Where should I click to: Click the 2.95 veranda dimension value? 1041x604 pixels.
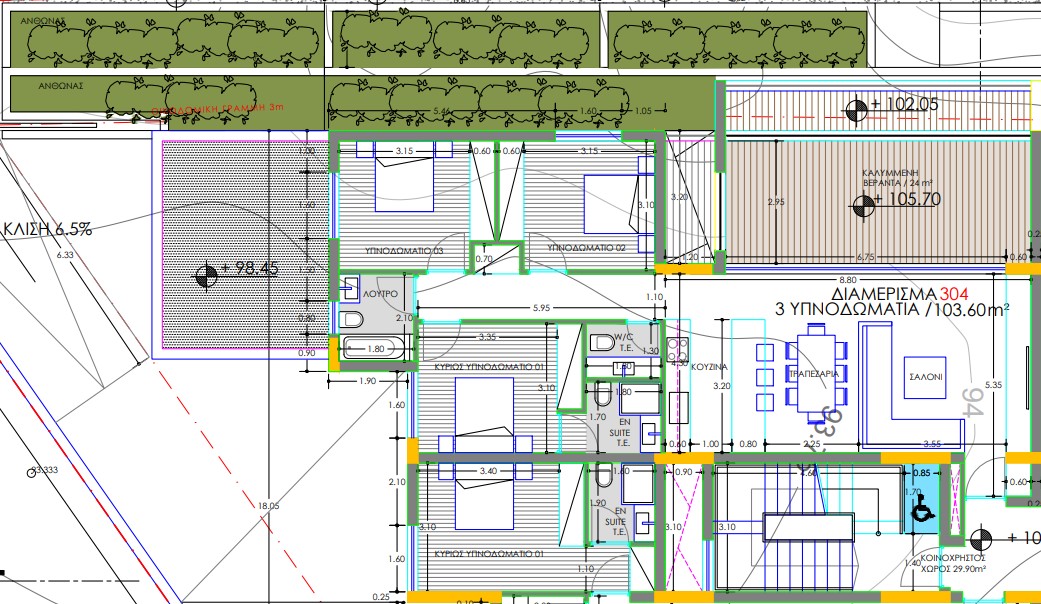point(775,202)
